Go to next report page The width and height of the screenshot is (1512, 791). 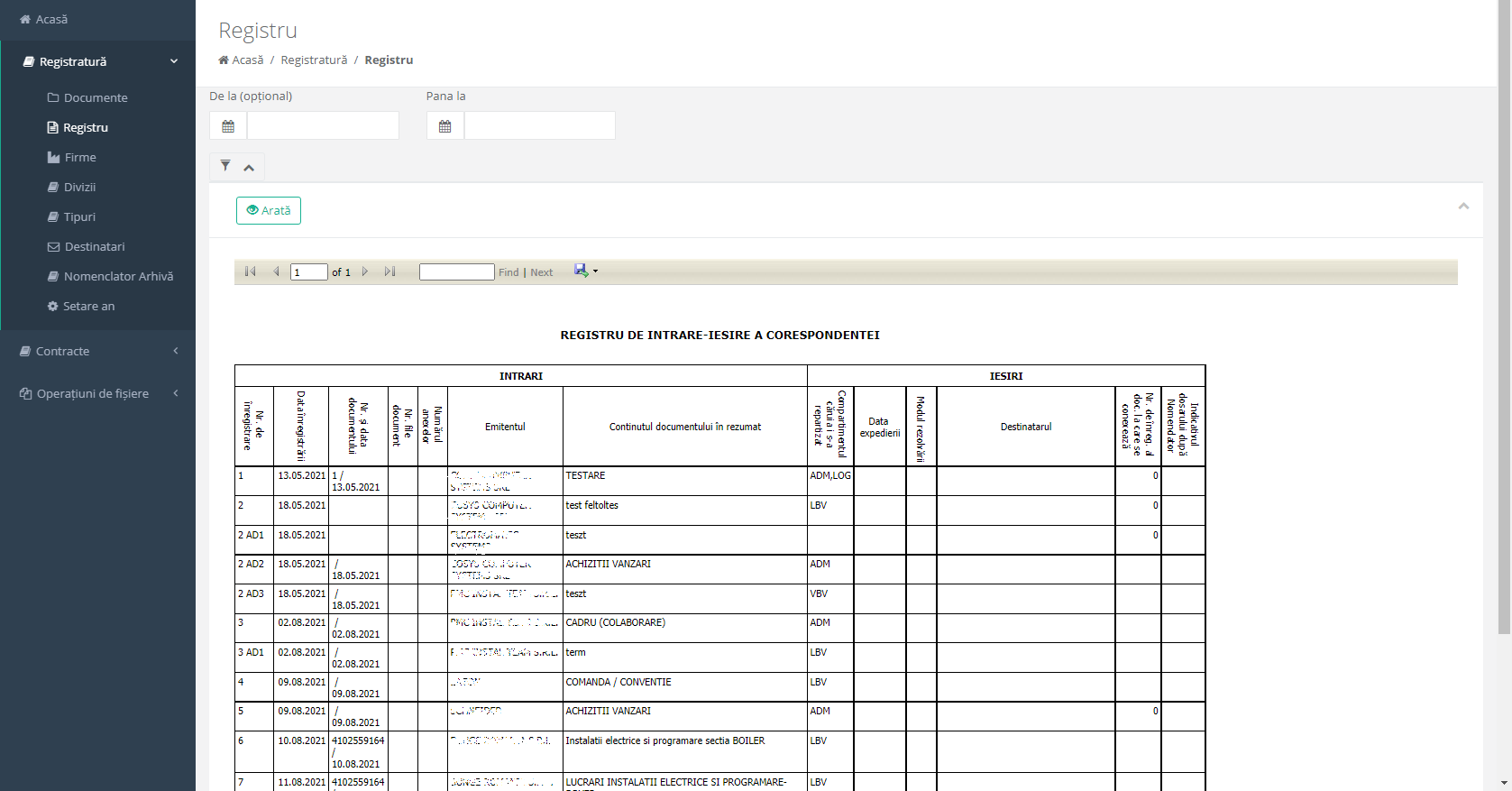coord(365,271)
